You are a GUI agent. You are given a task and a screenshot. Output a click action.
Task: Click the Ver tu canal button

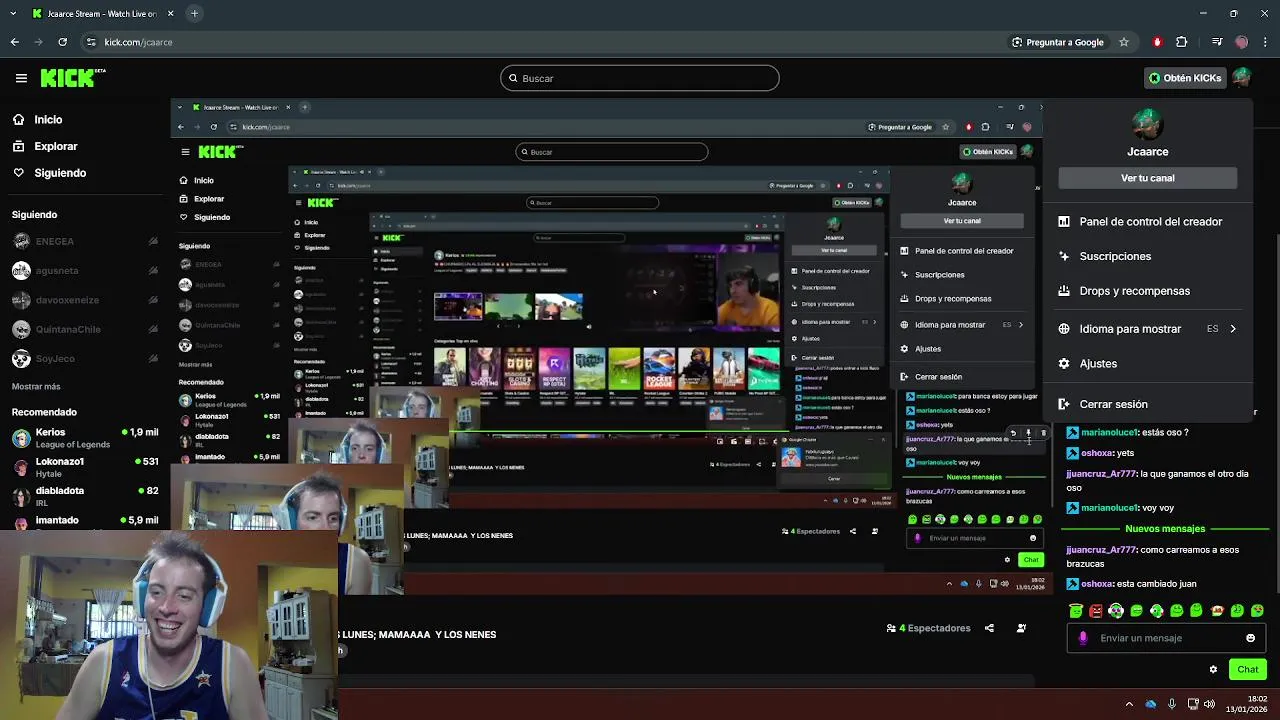(x=1148, y=178)
